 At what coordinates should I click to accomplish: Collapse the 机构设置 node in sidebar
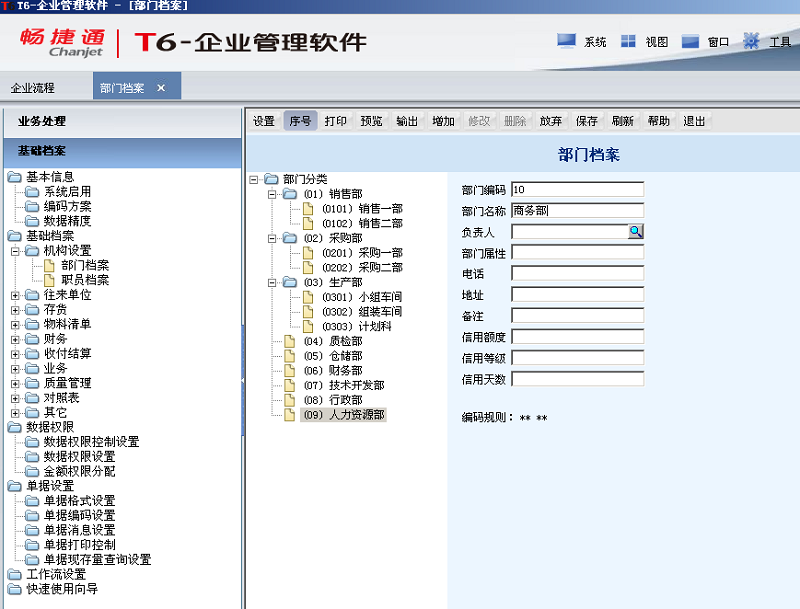click(x=15, y=251)
